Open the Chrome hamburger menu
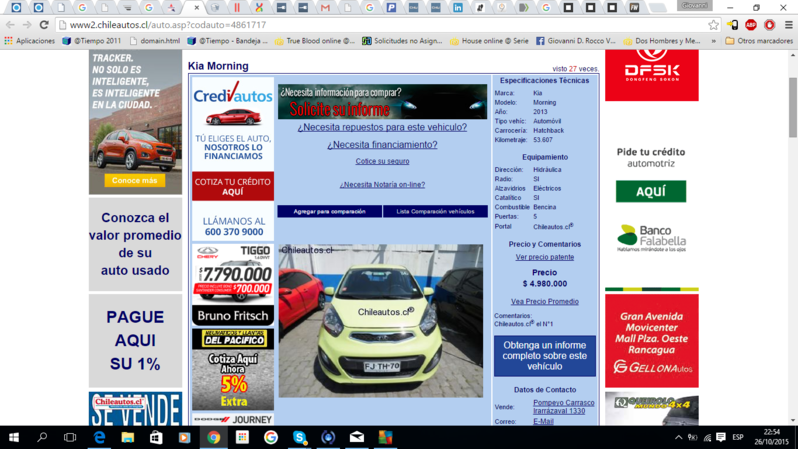This screenshot has height=449, width=798. click(x=788, y=24)
